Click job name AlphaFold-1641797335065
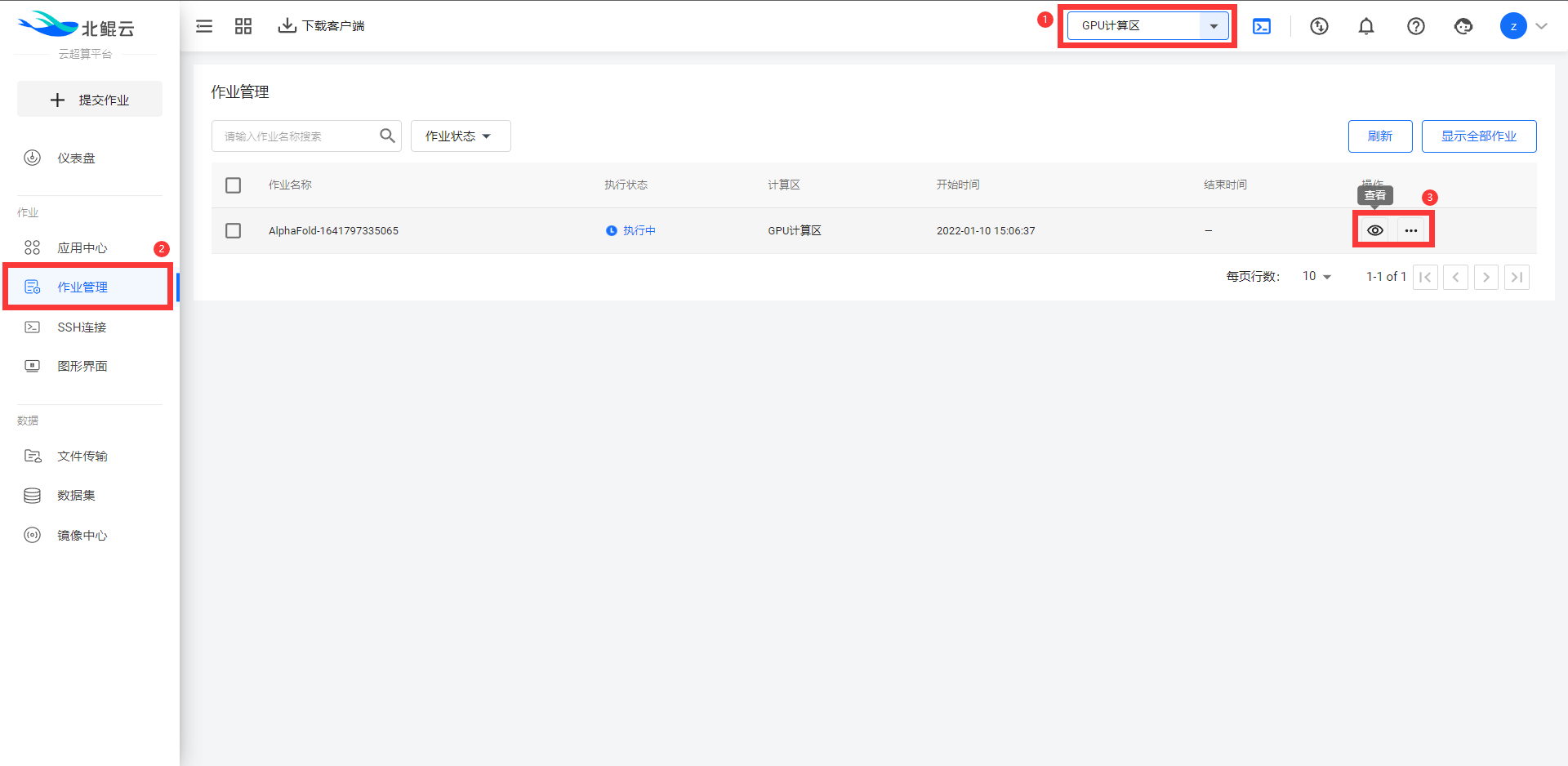Viewport: 1568px width, 766px height. pyautogui.click(x=333, y=231)
